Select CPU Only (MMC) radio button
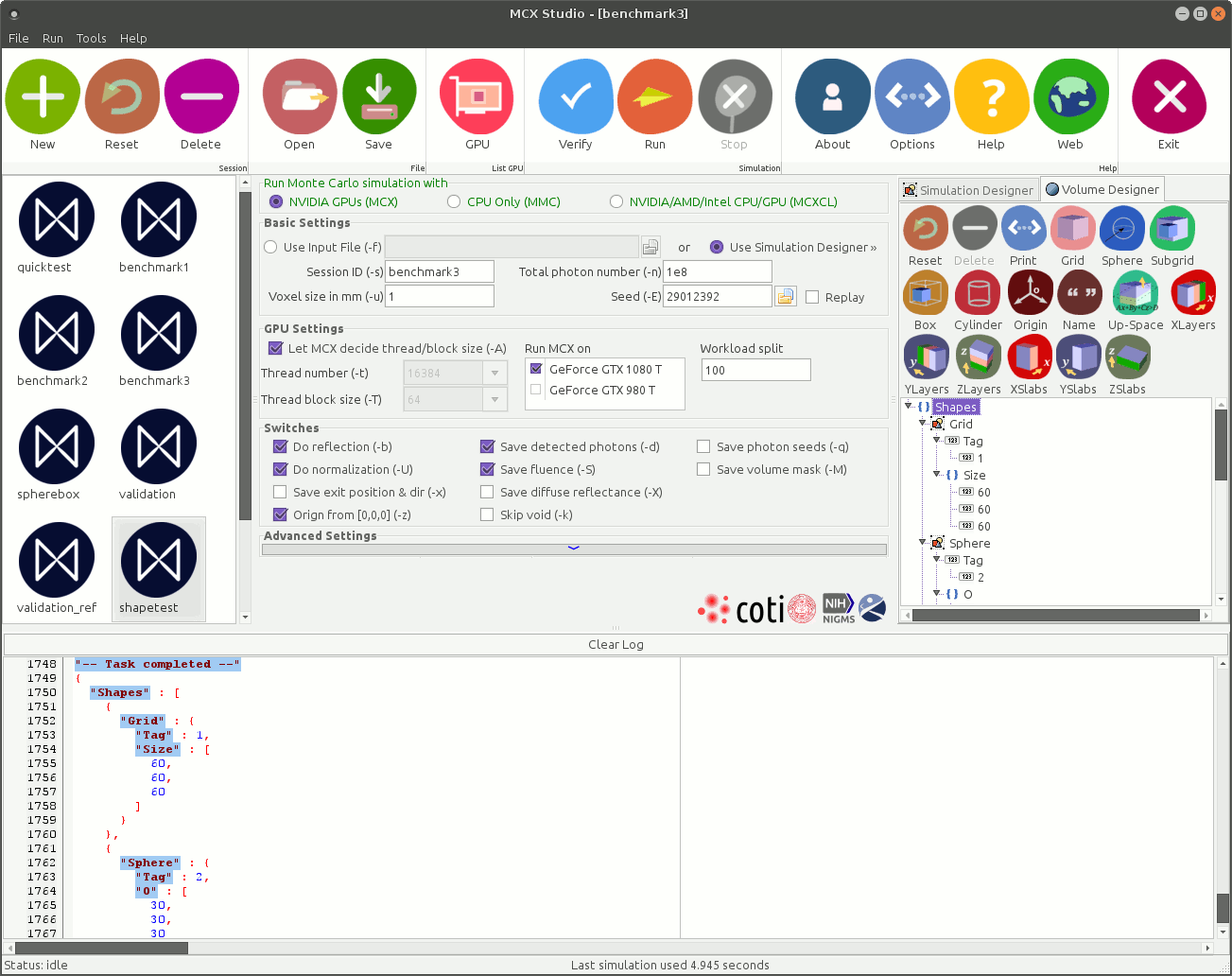The height and width of the screenshot is (976, 1232). [x=454, y=201]
